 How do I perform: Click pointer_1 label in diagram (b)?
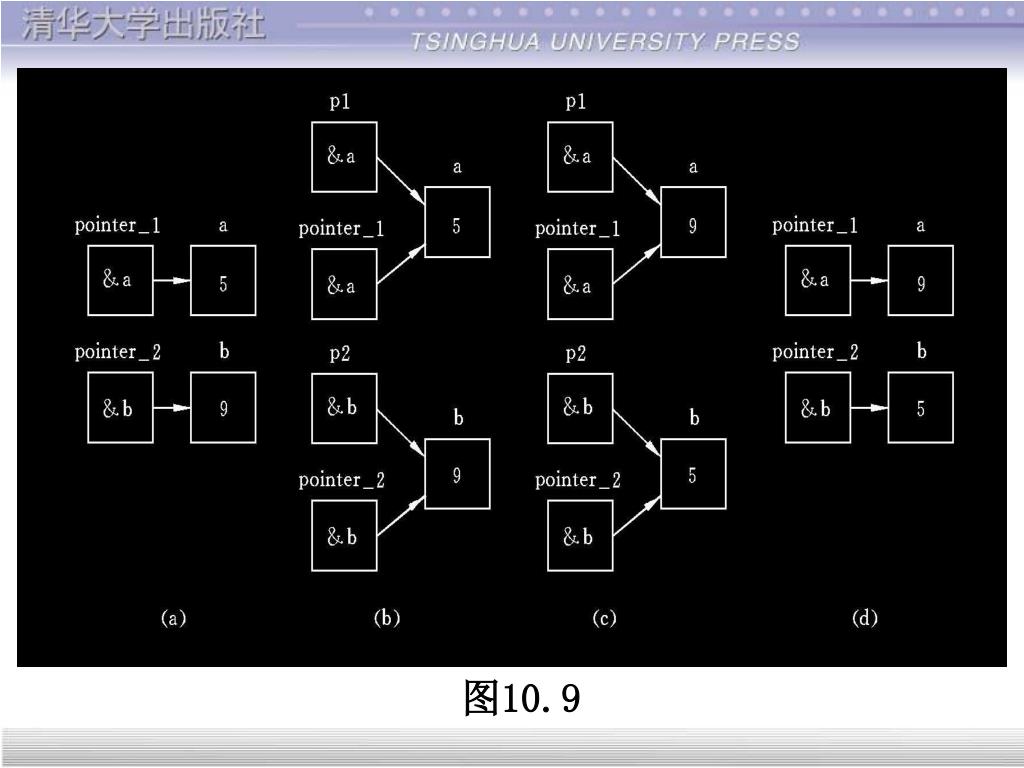(x=342, y=229)
